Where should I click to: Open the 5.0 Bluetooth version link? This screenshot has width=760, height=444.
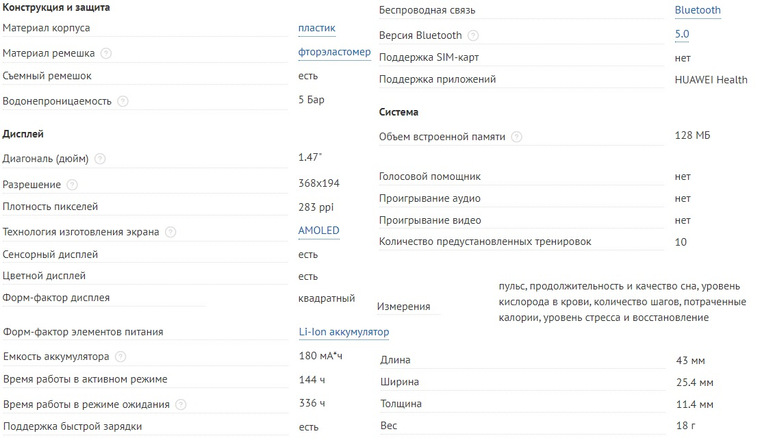click(x=682, y=34)
